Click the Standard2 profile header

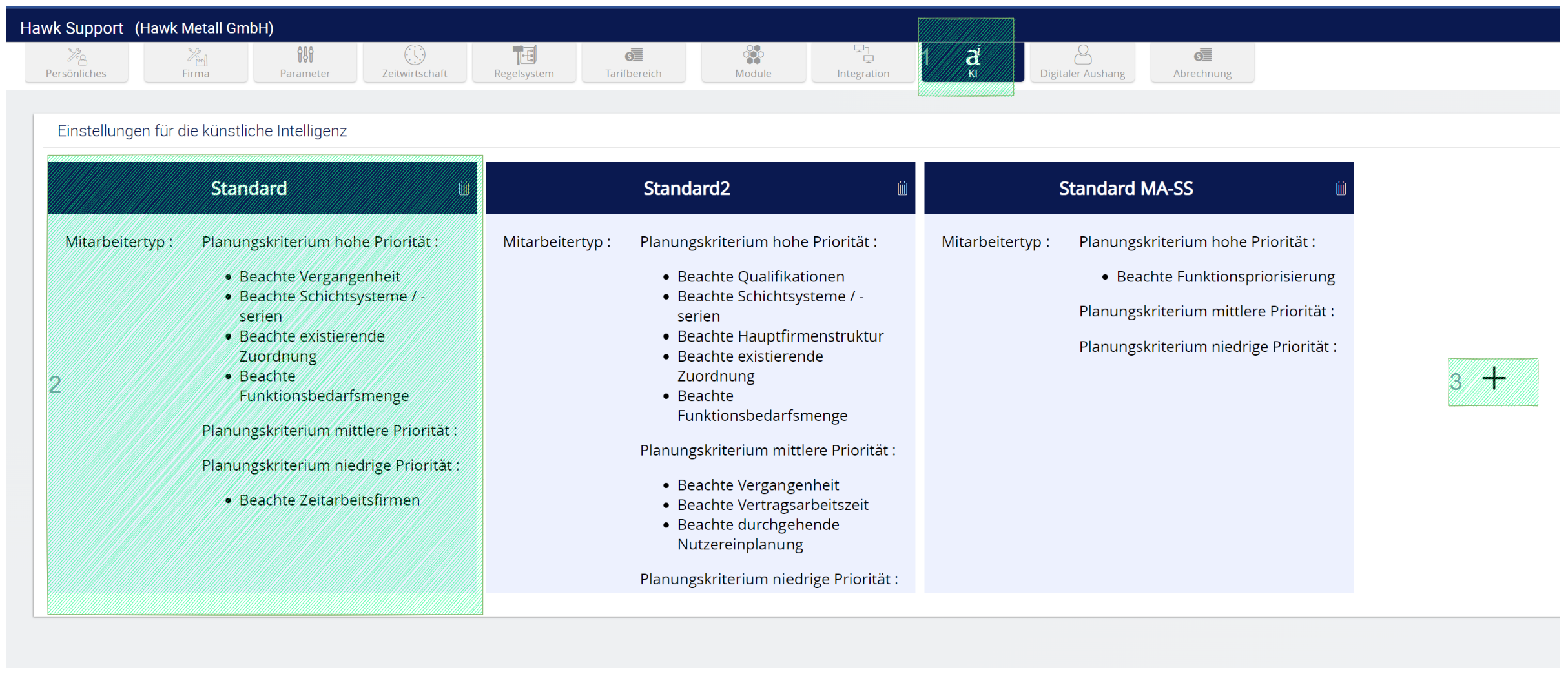tap(686, 188)
